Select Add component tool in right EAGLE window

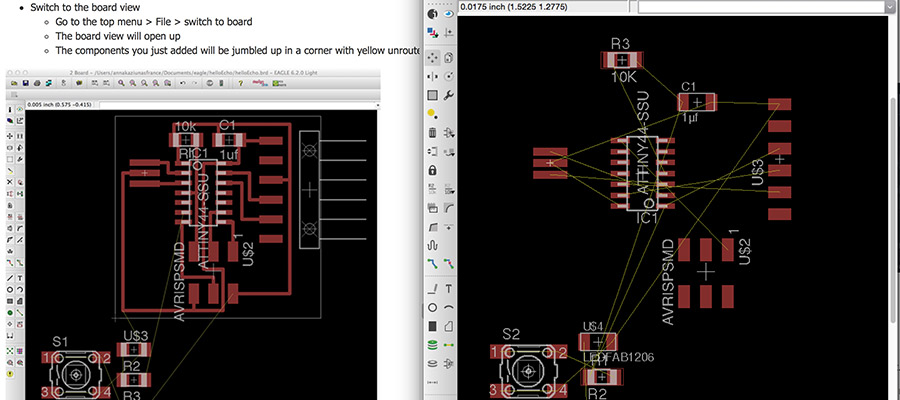coord(449,133)
